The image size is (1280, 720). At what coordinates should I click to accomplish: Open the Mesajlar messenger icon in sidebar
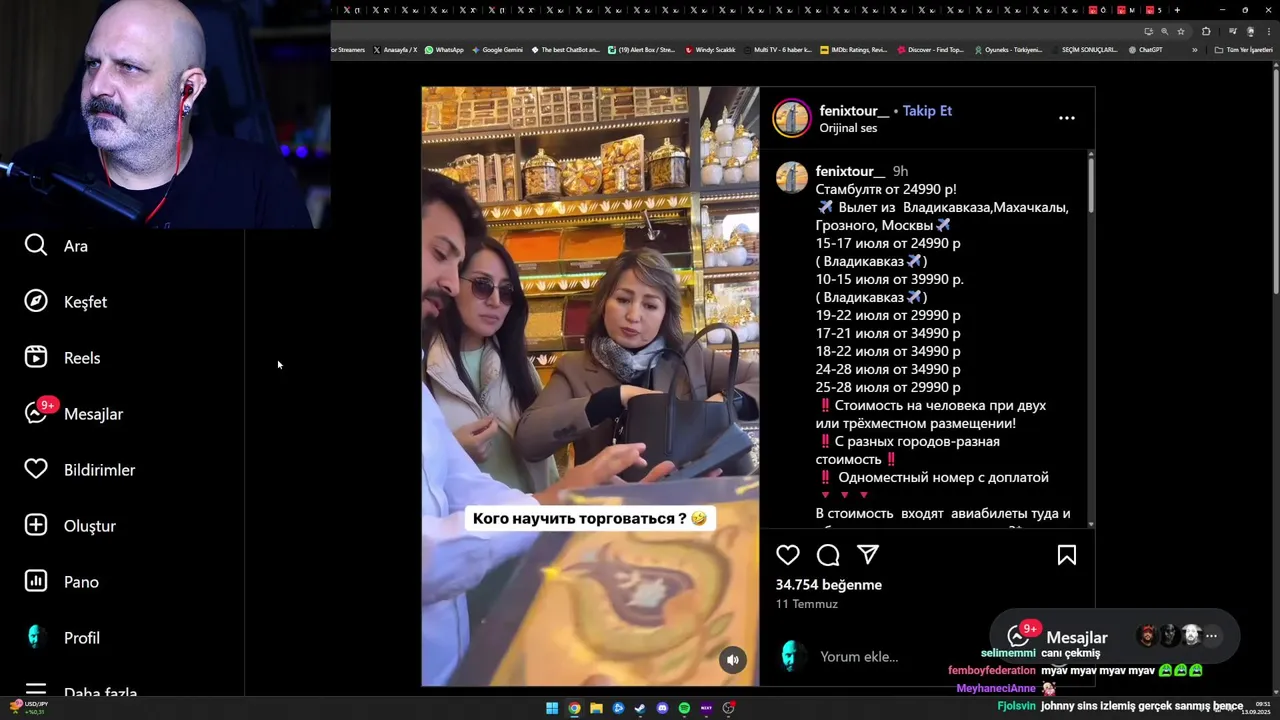pyautogui.click(x=36, y=413)
